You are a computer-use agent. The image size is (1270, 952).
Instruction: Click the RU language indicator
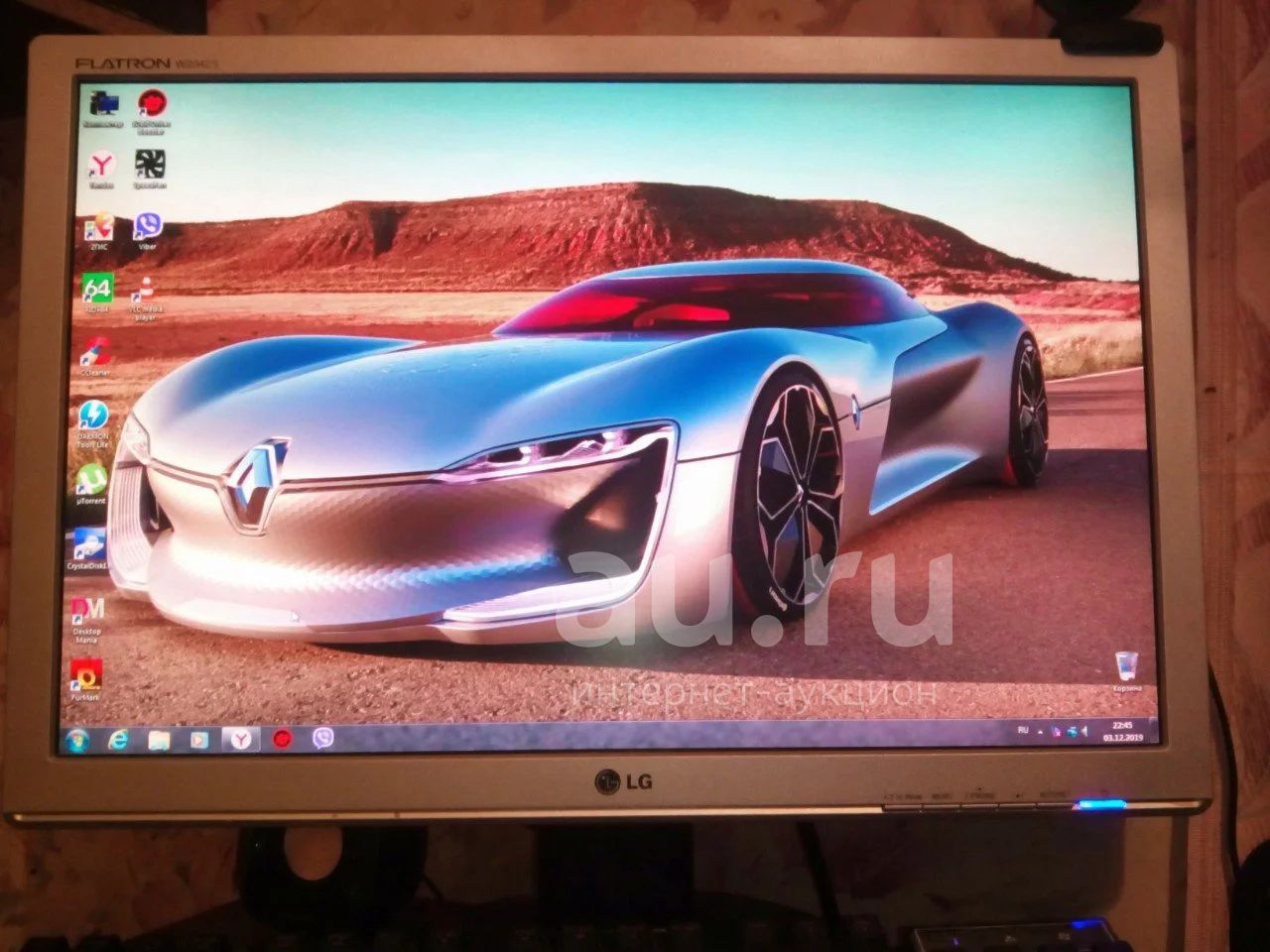point(1023,730)
